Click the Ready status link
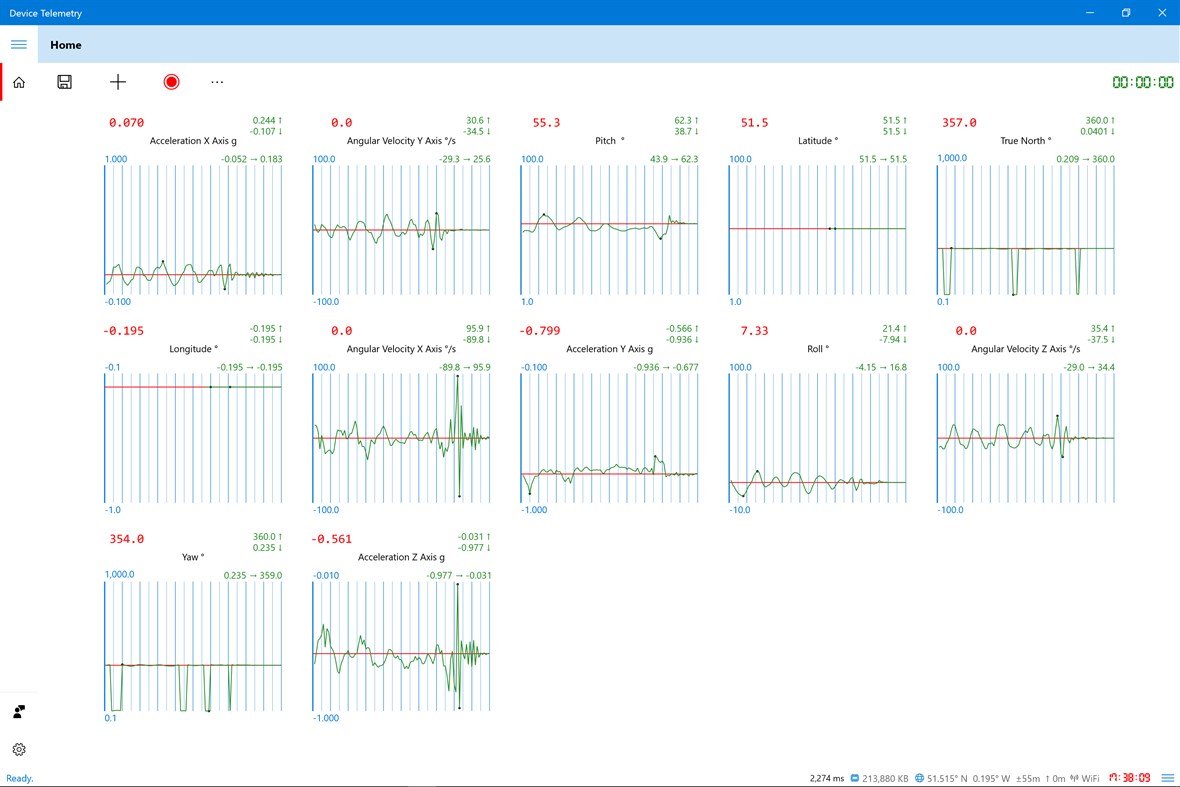Viewport: 1180px width, 787px height. pyautogui.click(x=18, y=777)
